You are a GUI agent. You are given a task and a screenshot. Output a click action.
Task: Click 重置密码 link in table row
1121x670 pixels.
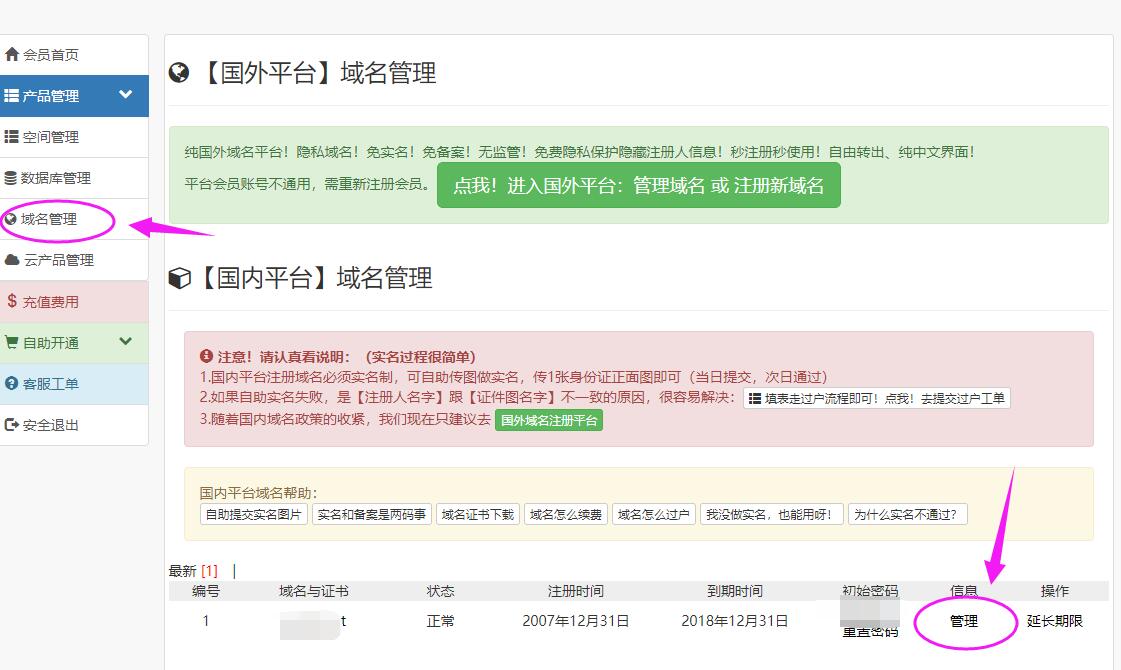point(869,632)
